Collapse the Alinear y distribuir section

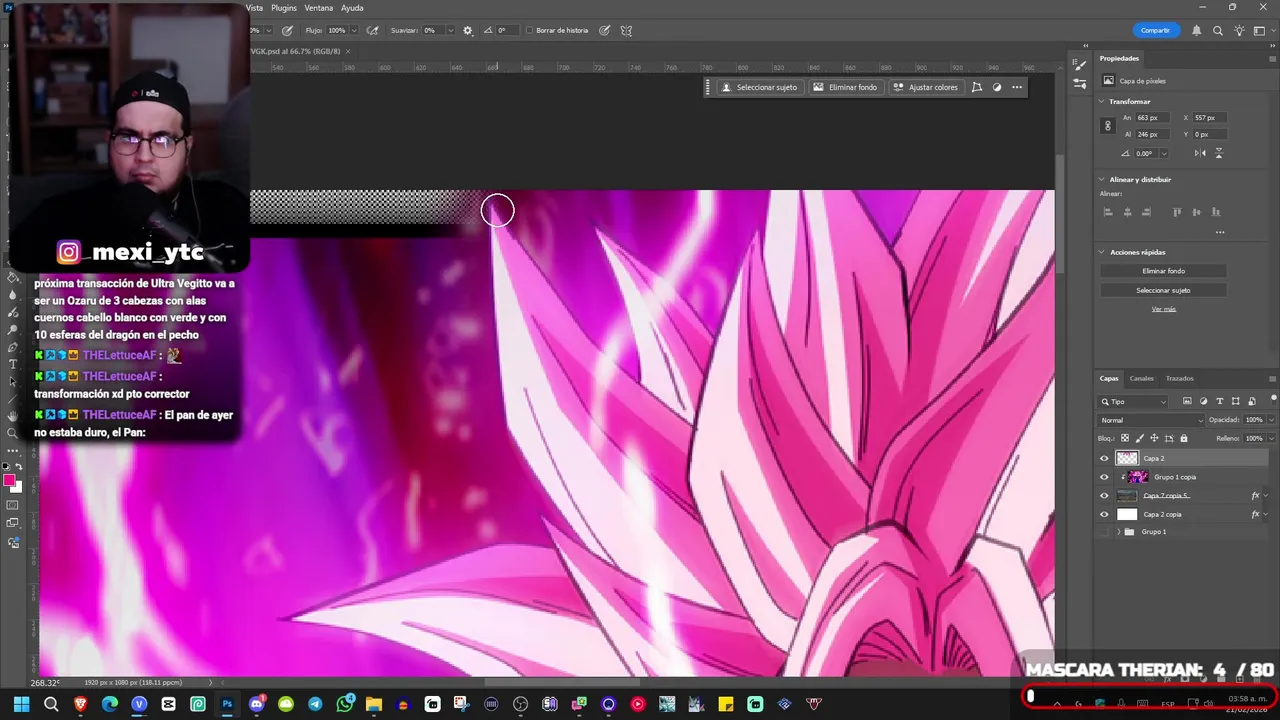(x=1102, y=179)
